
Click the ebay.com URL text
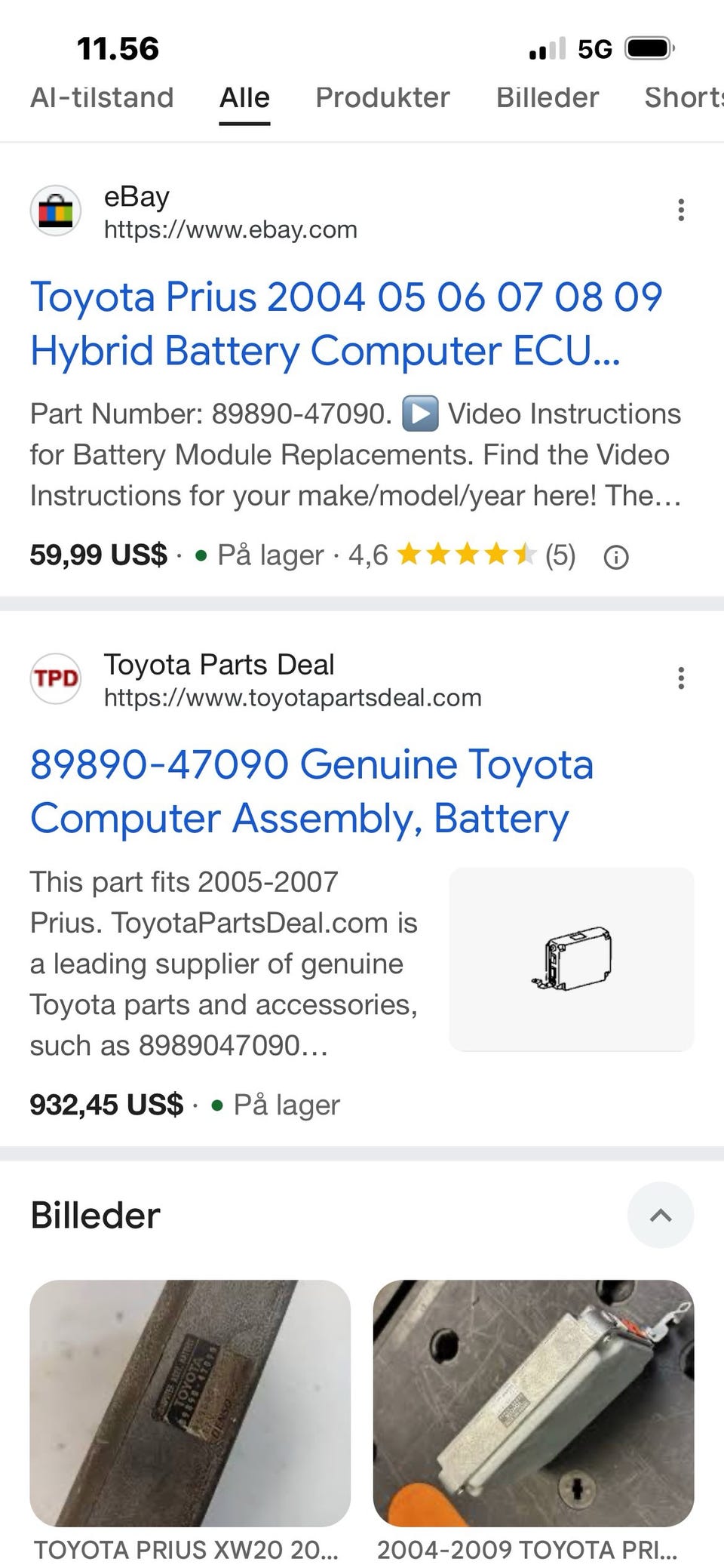[x=230, y=229]
